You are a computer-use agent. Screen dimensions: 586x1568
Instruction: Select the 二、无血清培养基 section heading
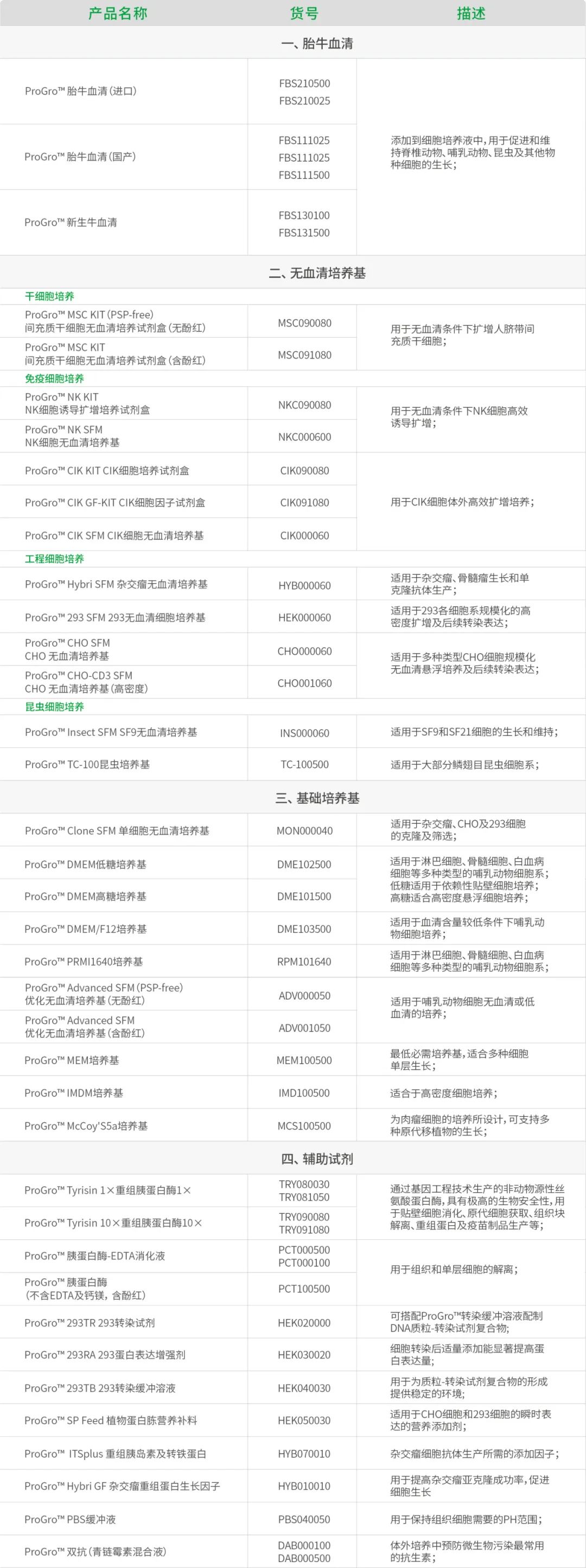317,273
